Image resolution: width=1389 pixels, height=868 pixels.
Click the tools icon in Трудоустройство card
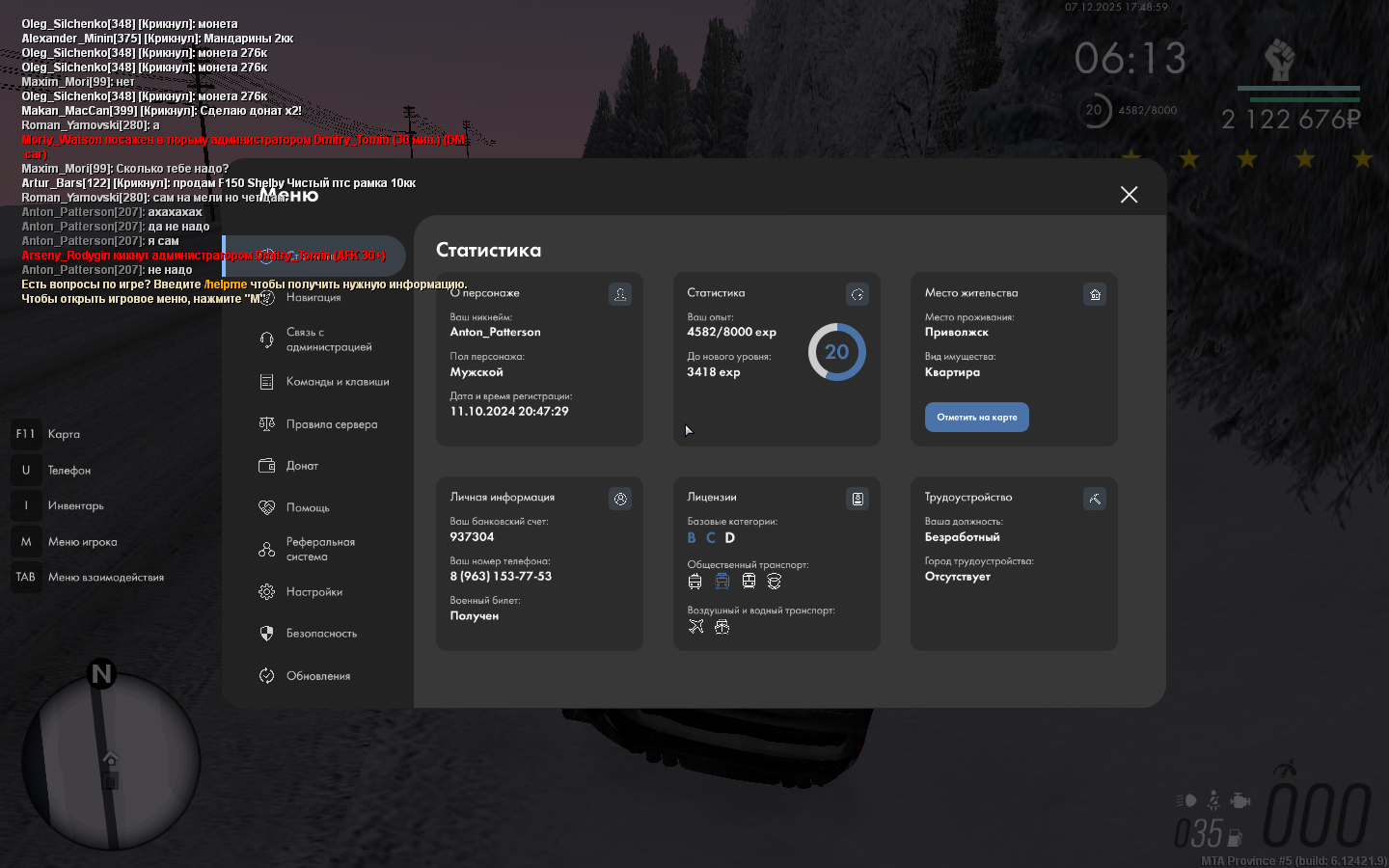tap(1095, 499)
